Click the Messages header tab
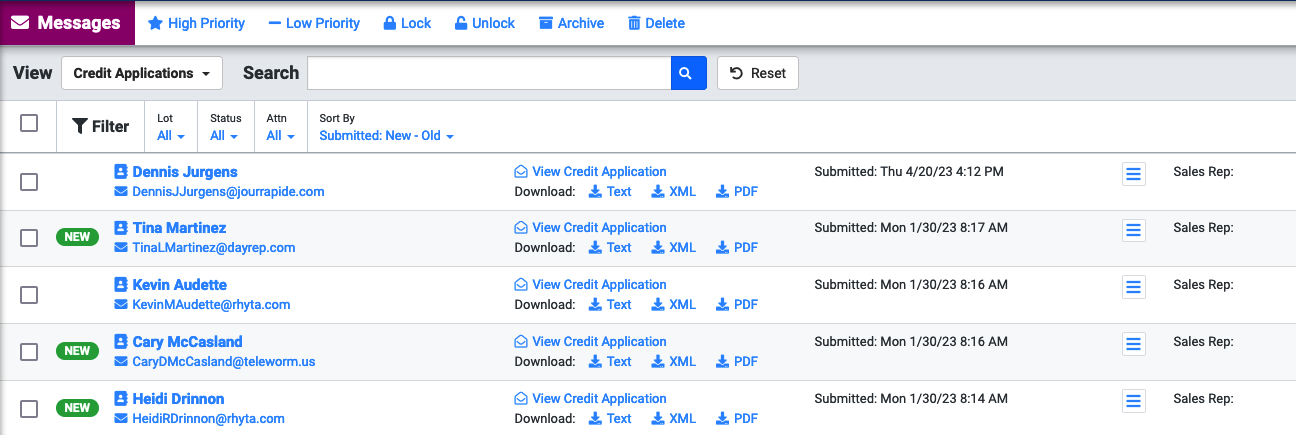 point(67,23)
